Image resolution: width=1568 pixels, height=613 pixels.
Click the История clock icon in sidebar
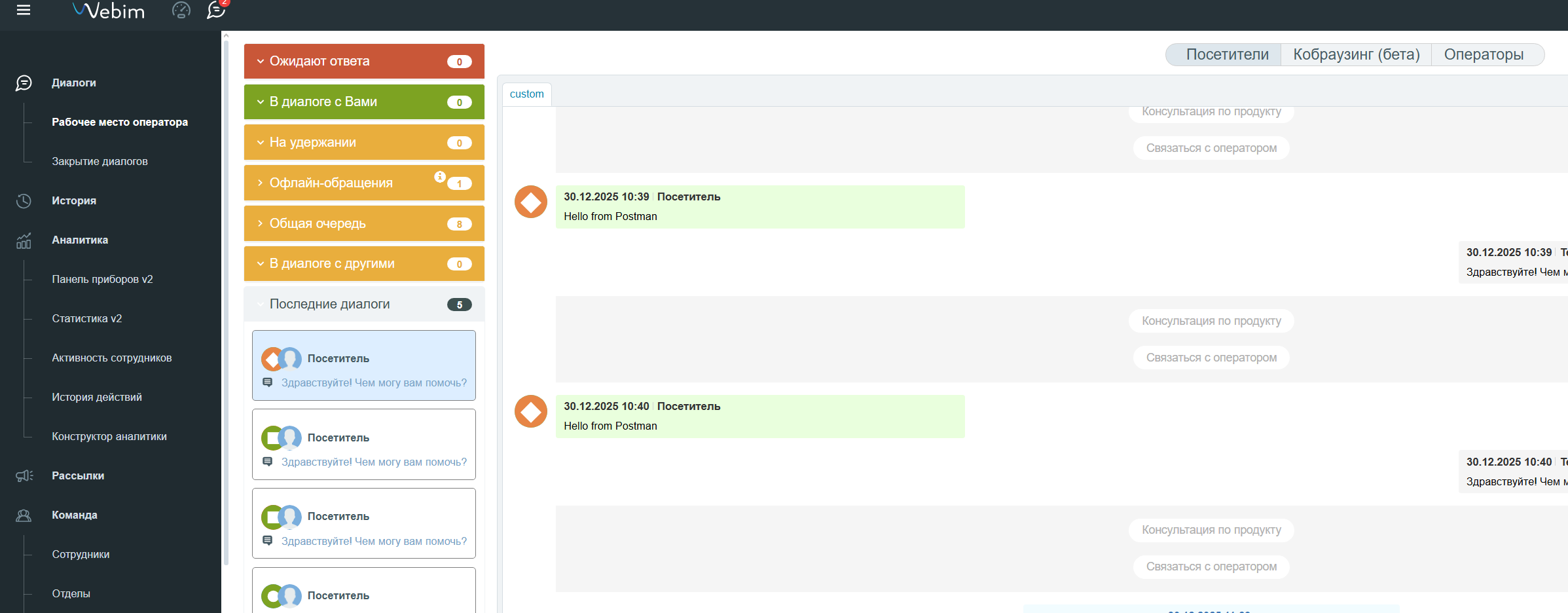24,201
